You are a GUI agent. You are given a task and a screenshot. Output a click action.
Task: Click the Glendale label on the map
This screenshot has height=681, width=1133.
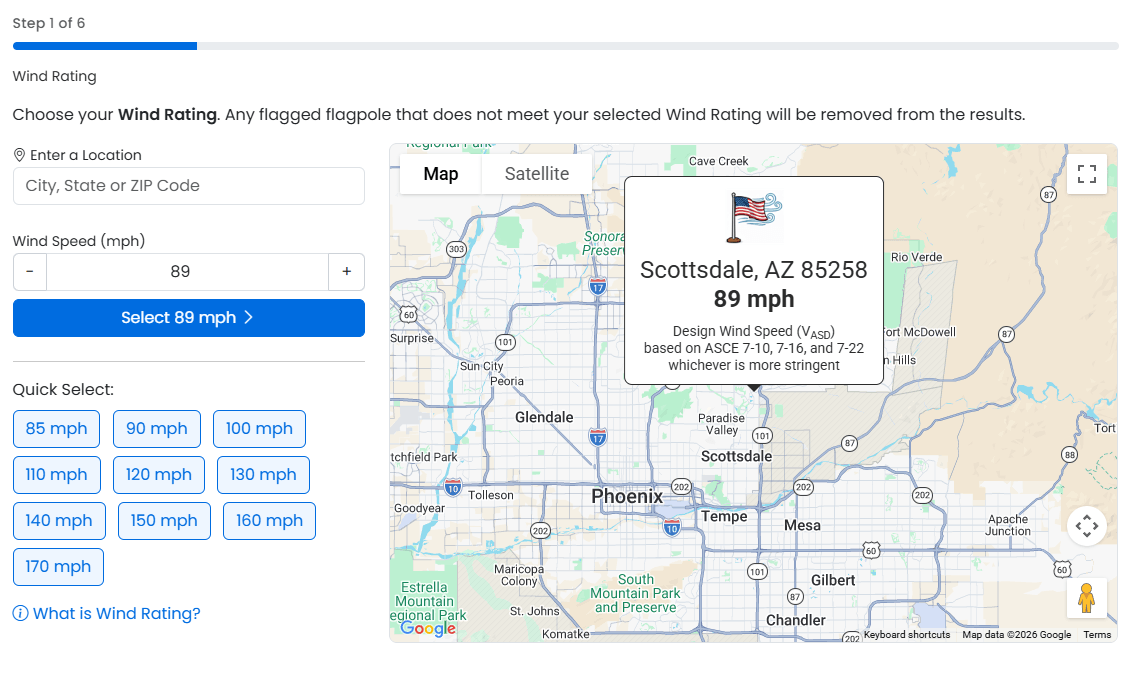(x=544, y=417)
